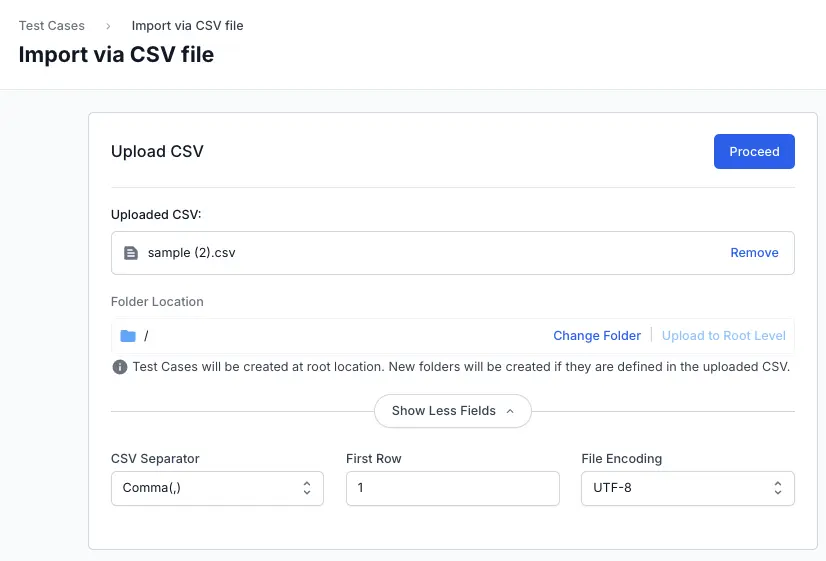Click the Import via CSV file page title
The height and width of the screenshot is (561, 826).
tap(116, 54)
